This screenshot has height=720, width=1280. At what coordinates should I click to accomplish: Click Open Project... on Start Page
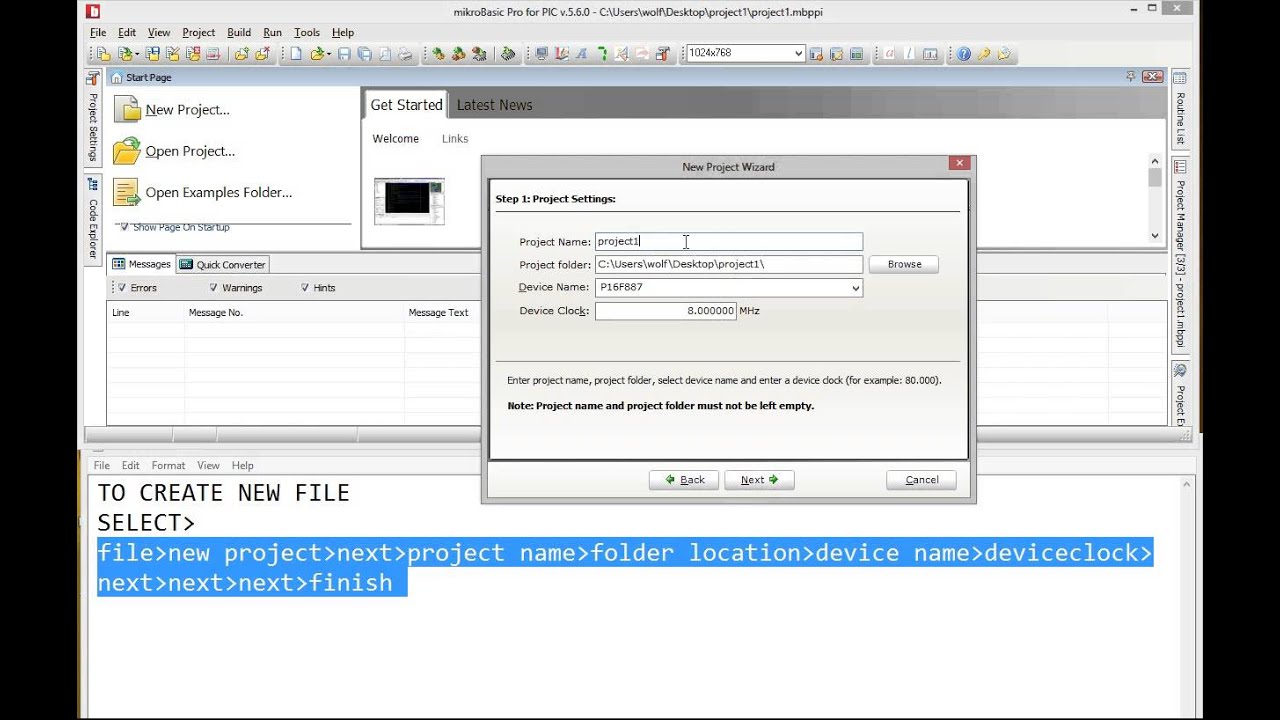point(190,151)
